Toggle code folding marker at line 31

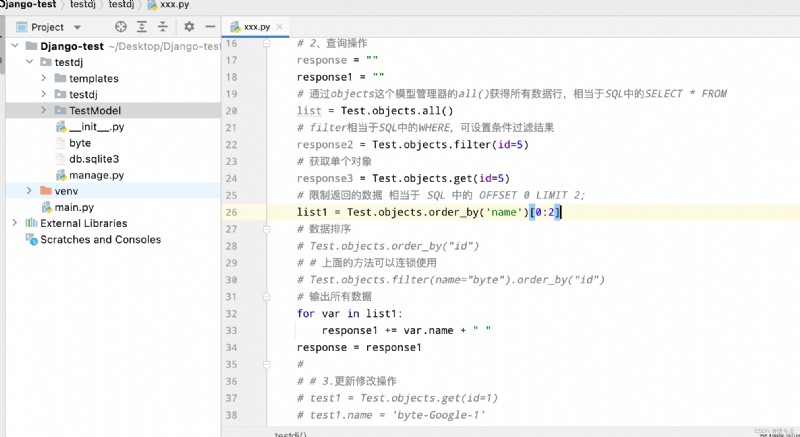266,297
